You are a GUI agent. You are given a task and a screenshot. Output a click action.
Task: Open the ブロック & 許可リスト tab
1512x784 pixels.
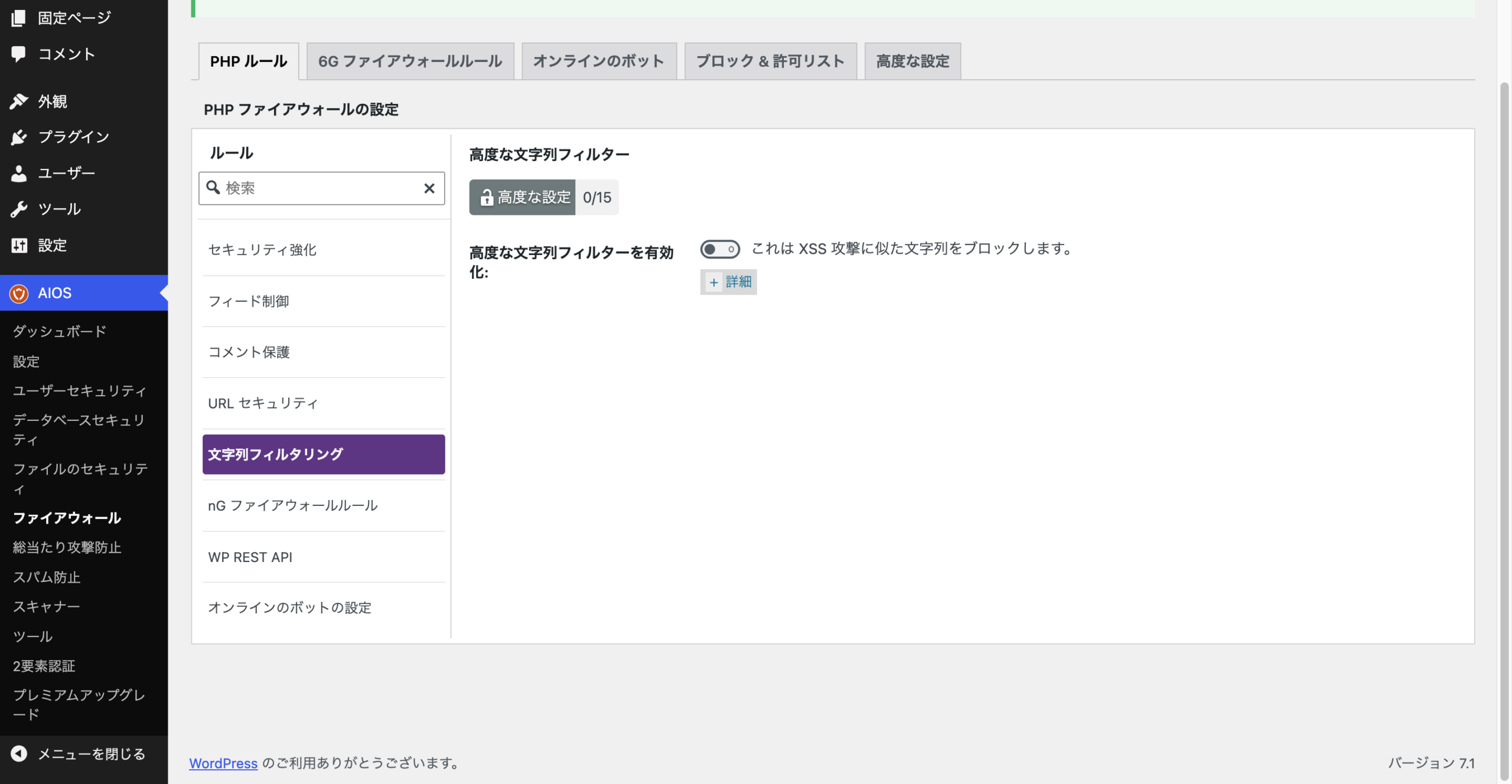point(770,61)
